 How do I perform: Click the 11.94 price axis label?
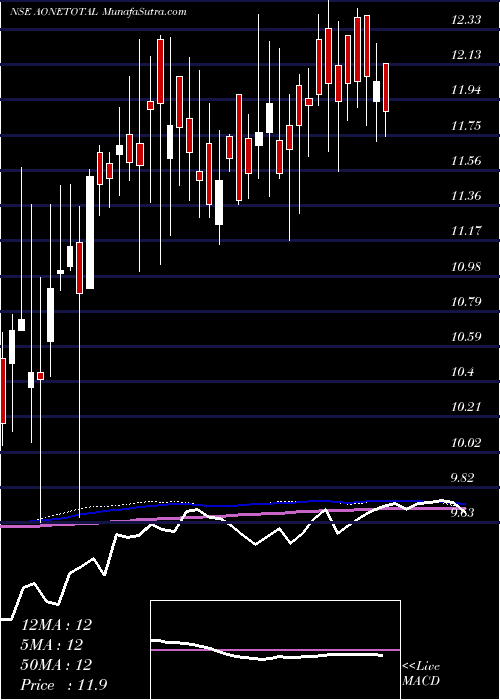466,90
